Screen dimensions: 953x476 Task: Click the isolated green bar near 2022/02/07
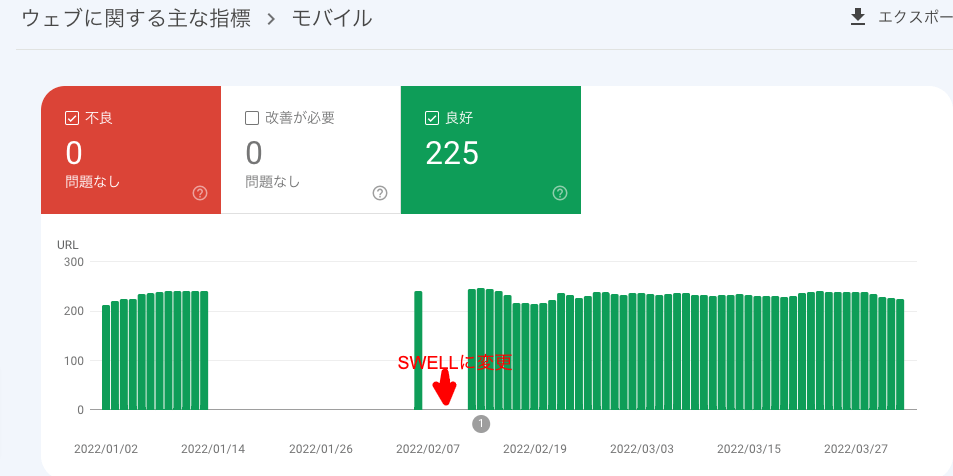418,351
